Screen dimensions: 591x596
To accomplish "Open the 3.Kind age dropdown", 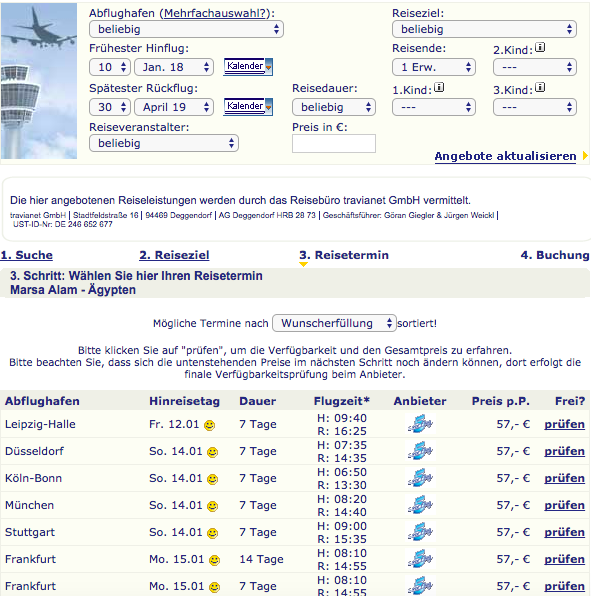I will pos(535,107).
